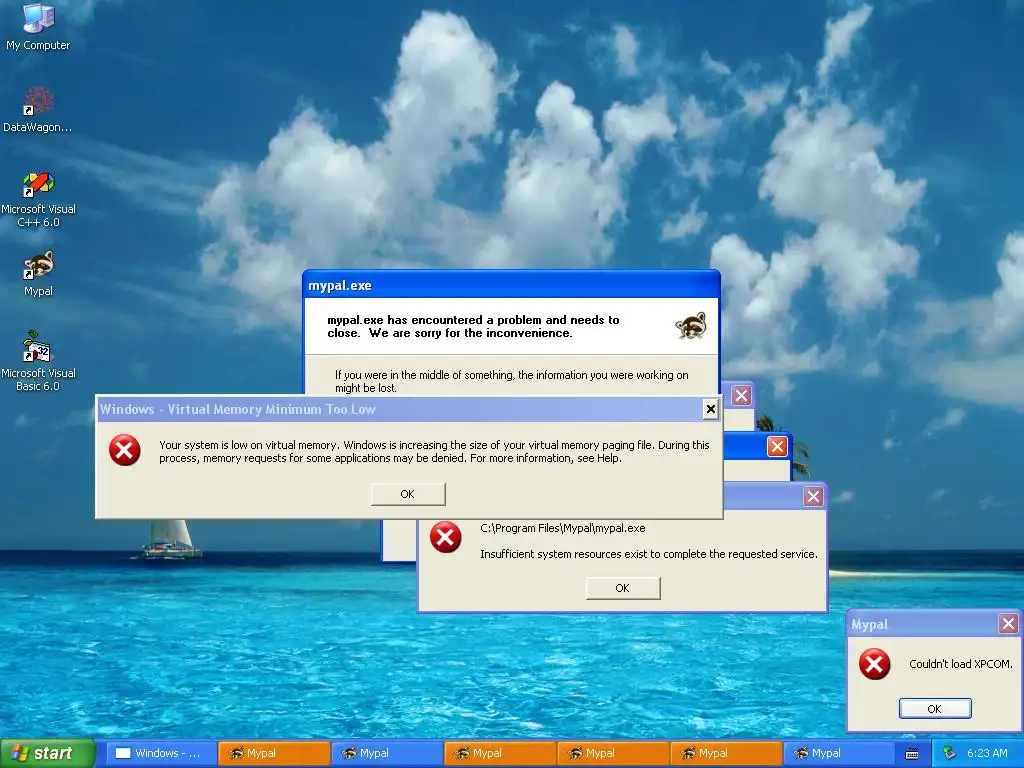Select the Microsoft Visual Basic 6.0 shortcut
The image size is (1024, 768).
click(x=38, y=361)
